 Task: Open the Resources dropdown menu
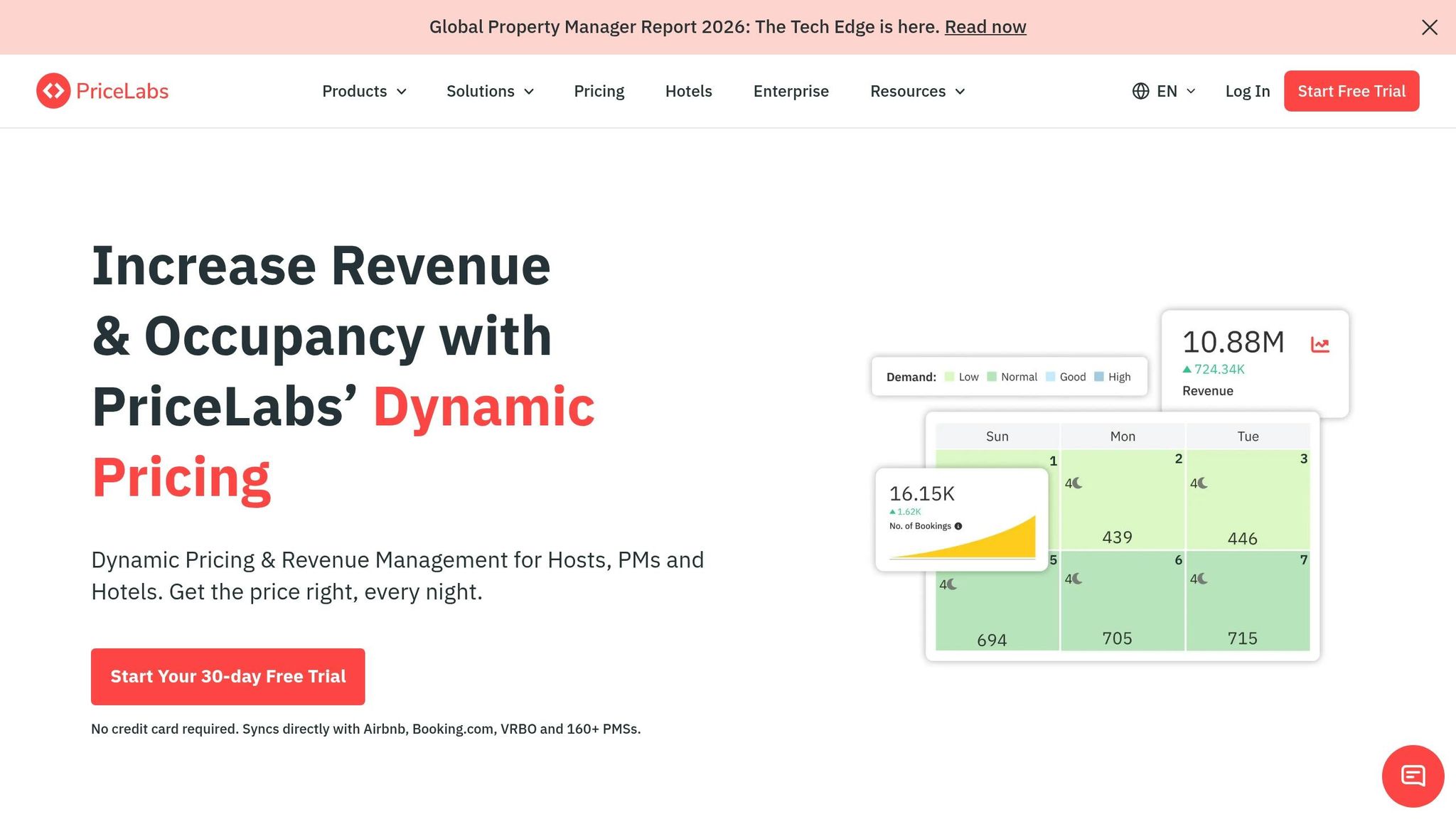pos(918,91)
